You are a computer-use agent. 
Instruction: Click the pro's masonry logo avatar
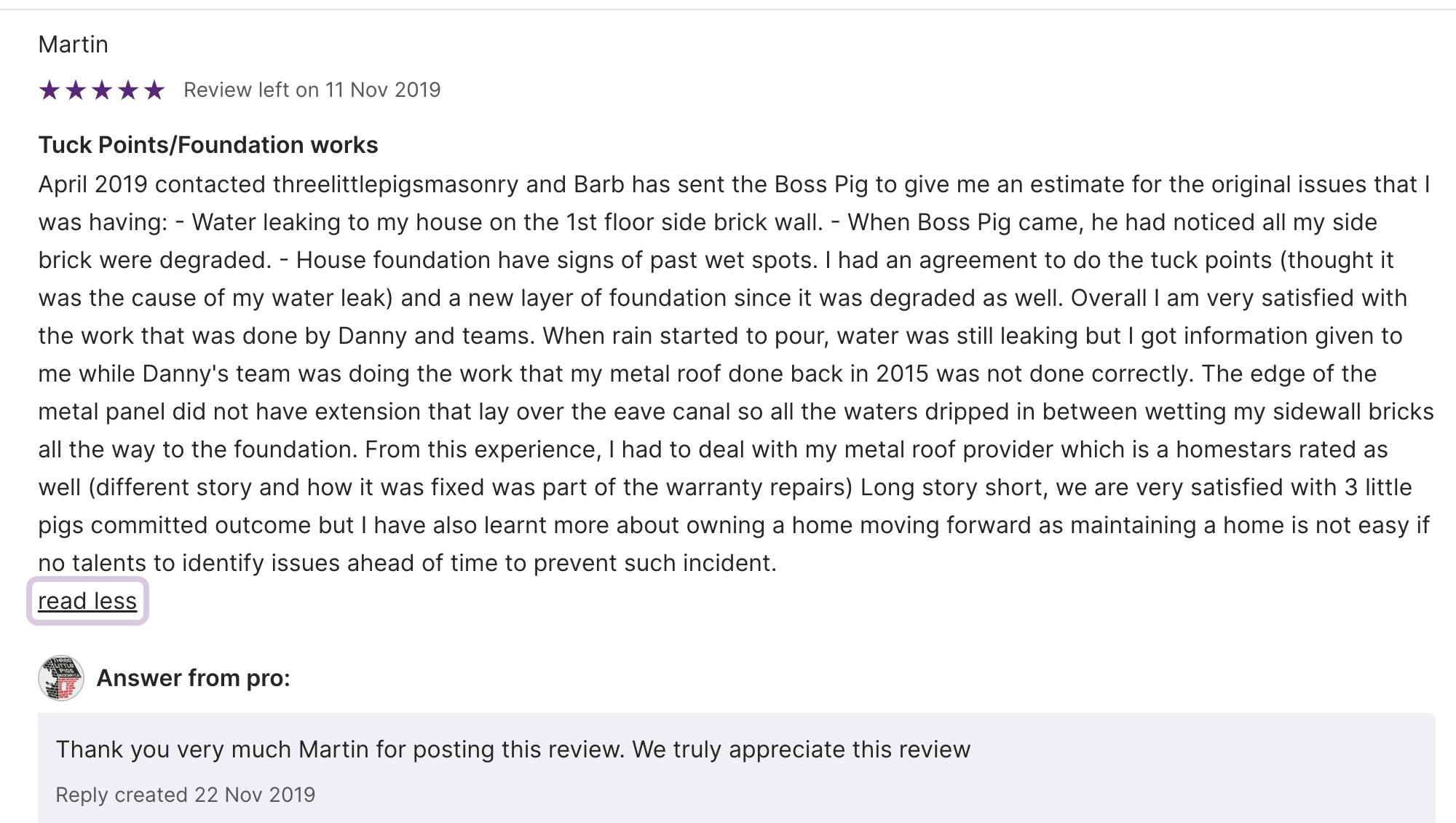click(61, 678)
